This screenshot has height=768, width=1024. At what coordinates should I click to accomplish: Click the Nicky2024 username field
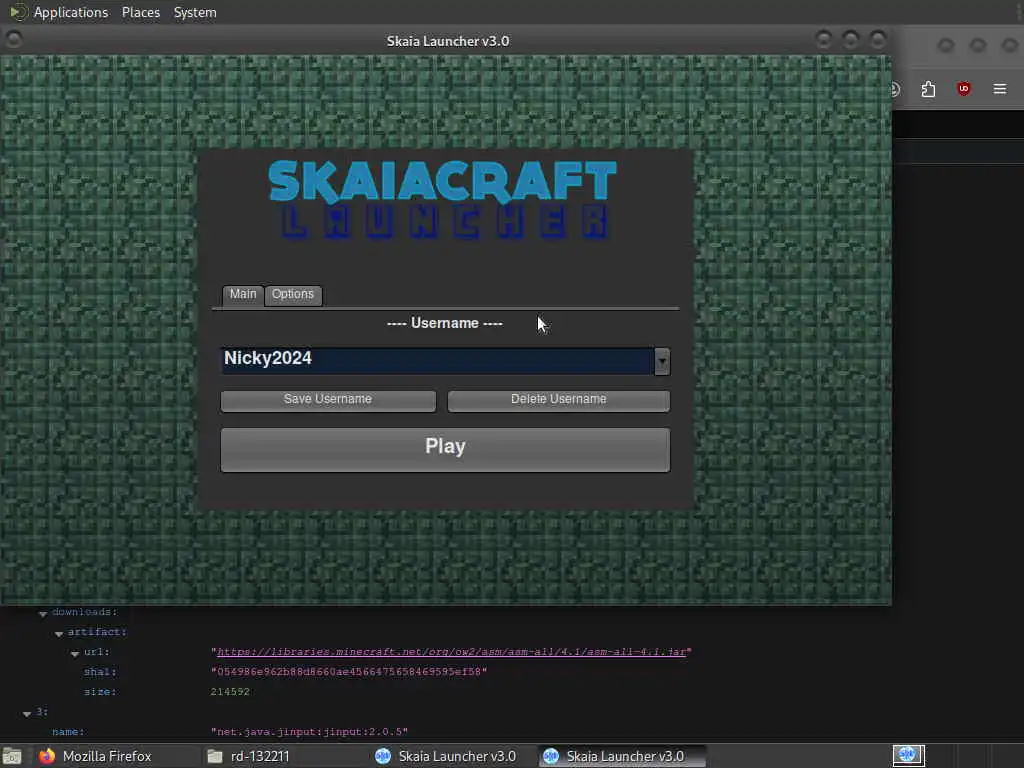[437, 360]
